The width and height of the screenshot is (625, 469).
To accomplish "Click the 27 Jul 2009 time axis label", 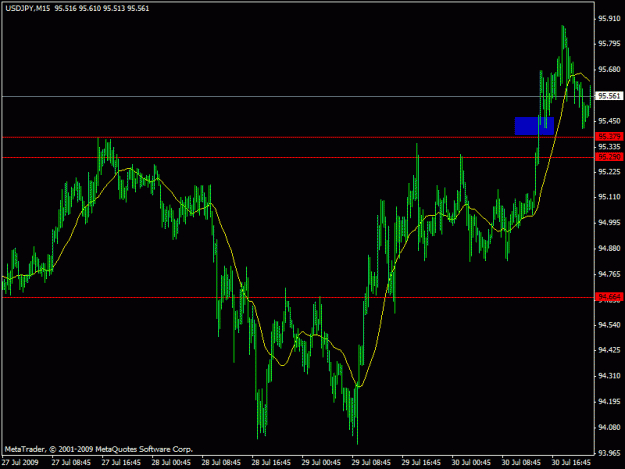I will coord(20,462).
